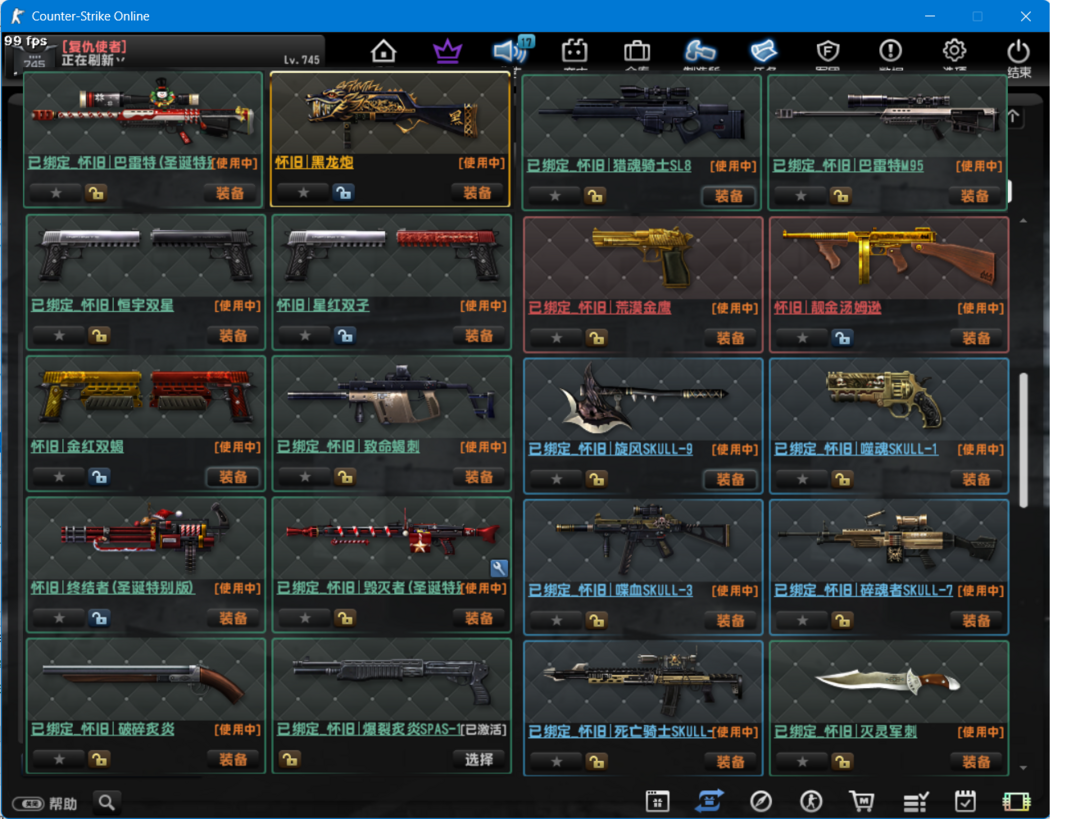Open the megaphone announcements icon
This screenshot has height=819, width=1080.
(x=510, y=51)
